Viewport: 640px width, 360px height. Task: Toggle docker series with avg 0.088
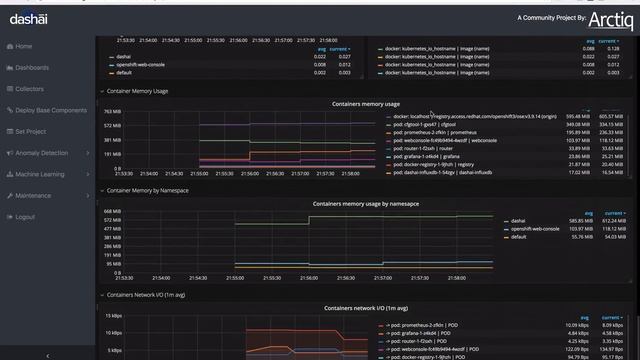[x=437, y=49]
